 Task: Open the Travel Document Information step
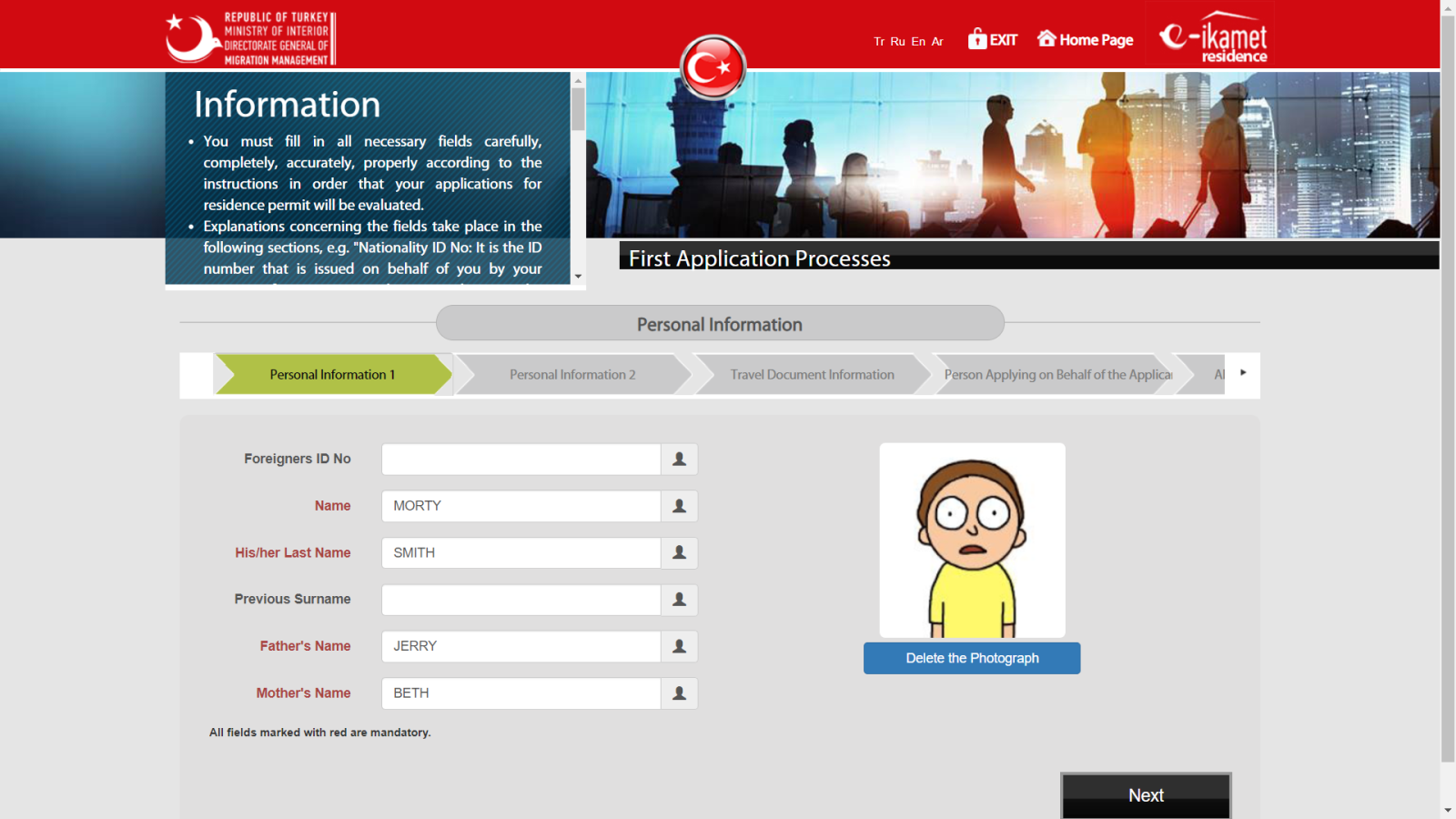812,375
